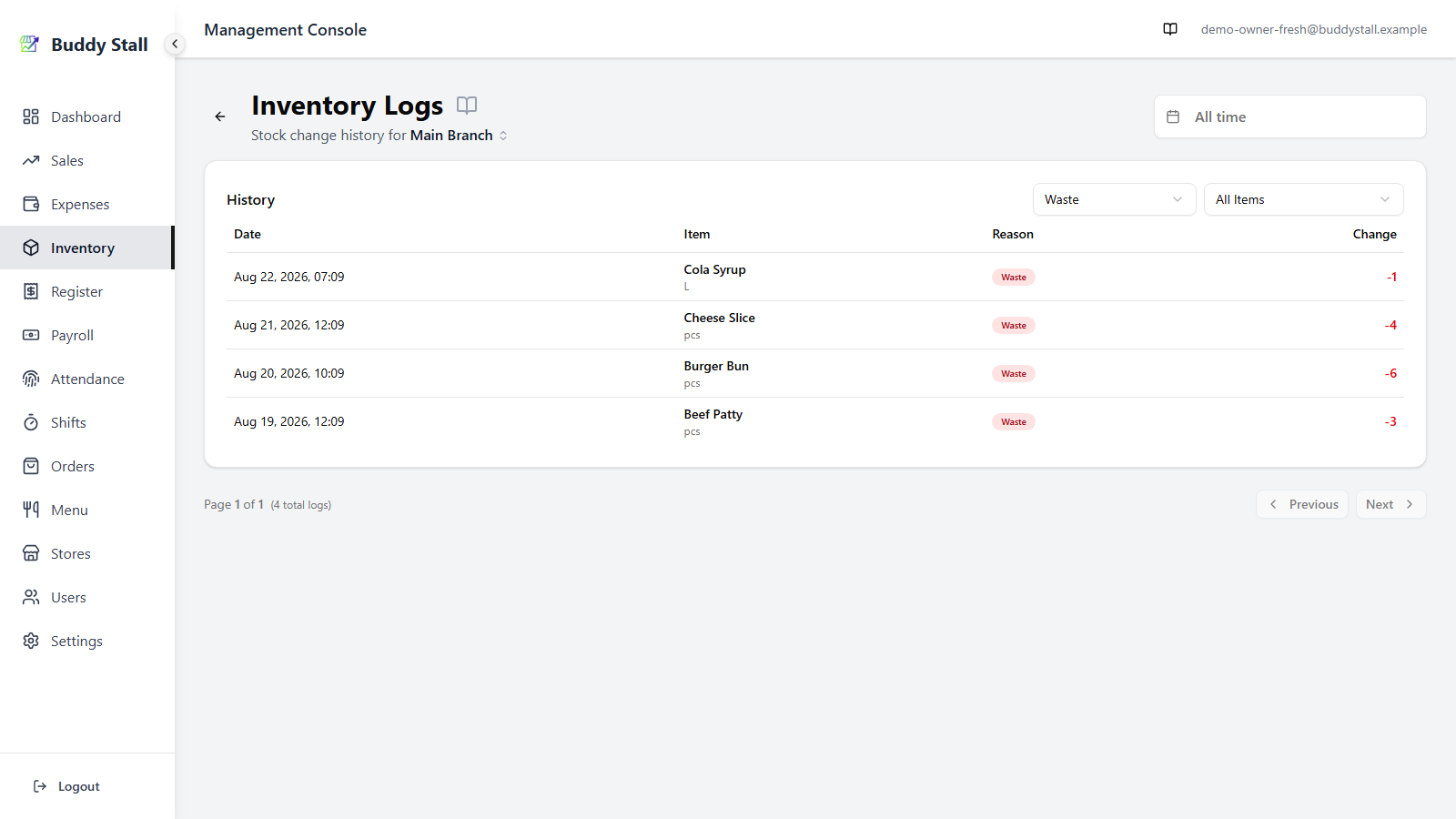Switch branch via Main Branch selector
The image size is (1456, 819).
[459, 135]
